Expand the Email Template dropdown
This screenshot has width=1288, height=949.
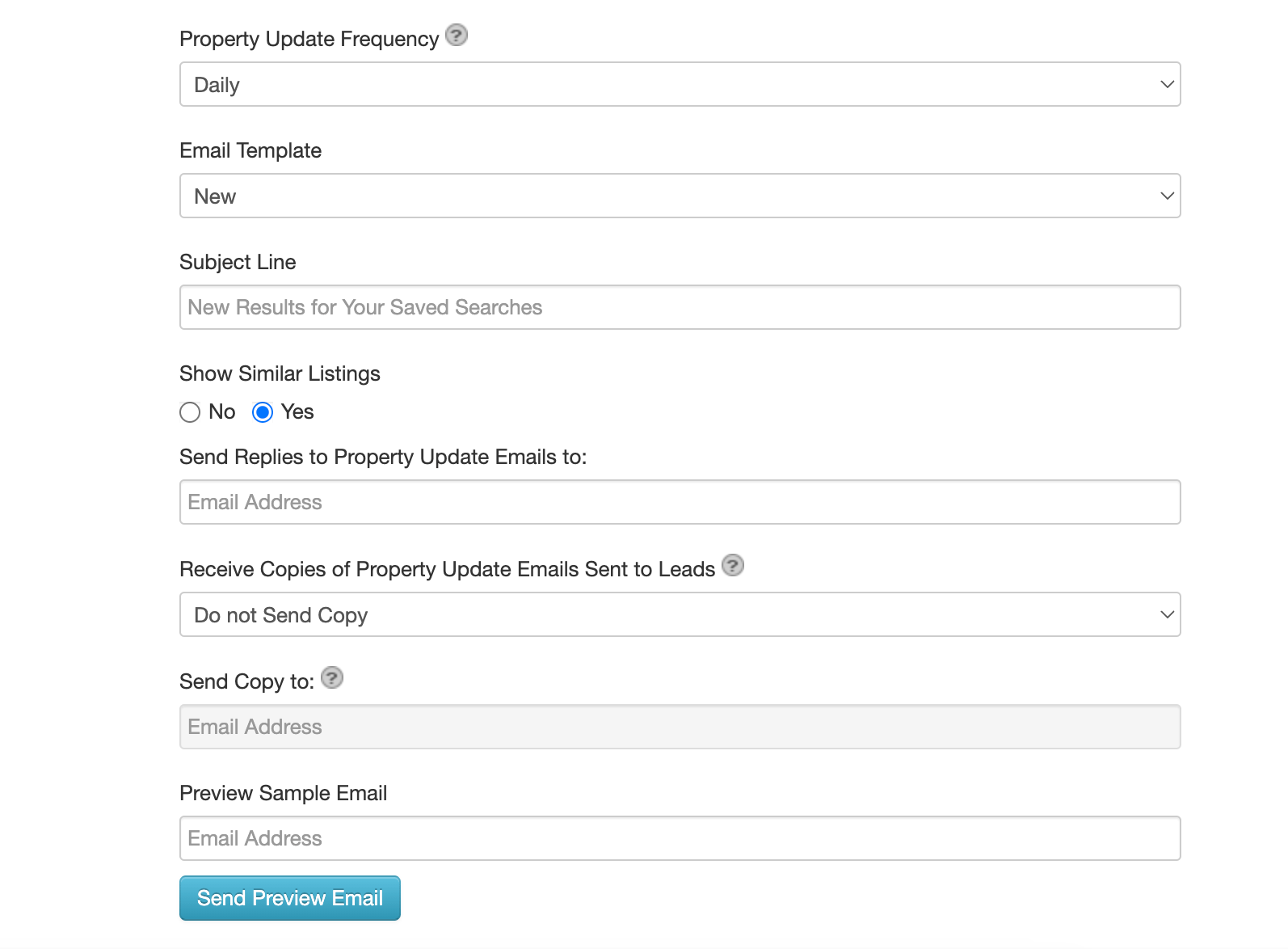coord(680,196)
